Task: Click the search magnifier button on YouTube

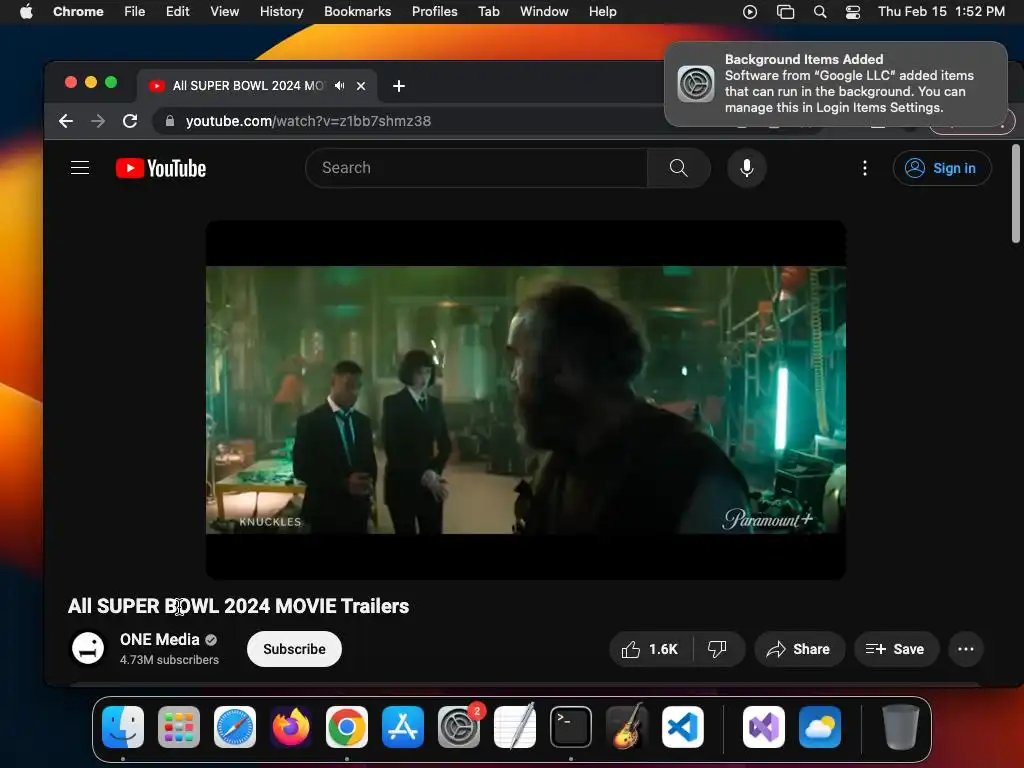Action: click(x=679, y=168)
